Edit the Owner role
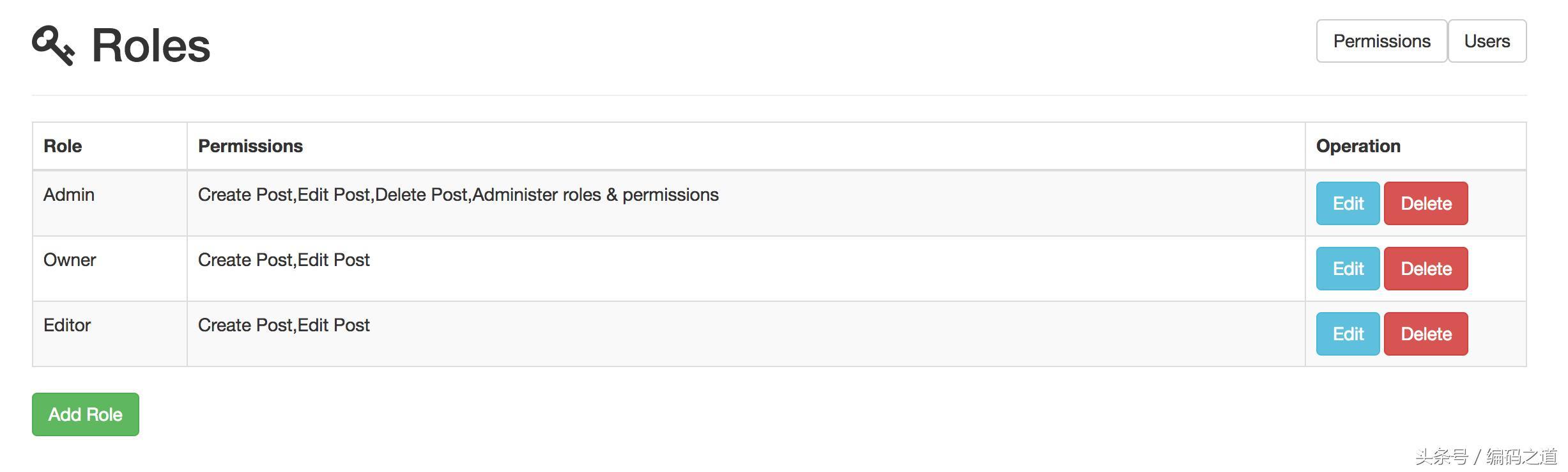This screenshot has width=1568, height=472. pos(1348,269)
